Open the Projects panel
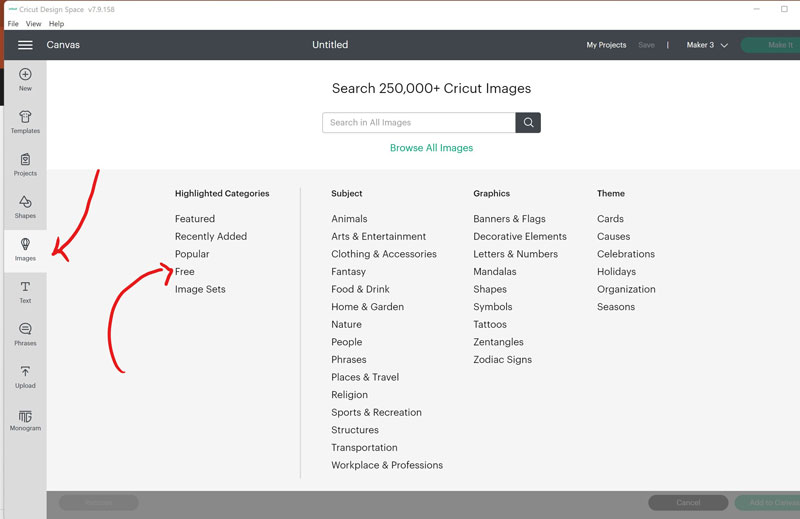 pos(25,165)
